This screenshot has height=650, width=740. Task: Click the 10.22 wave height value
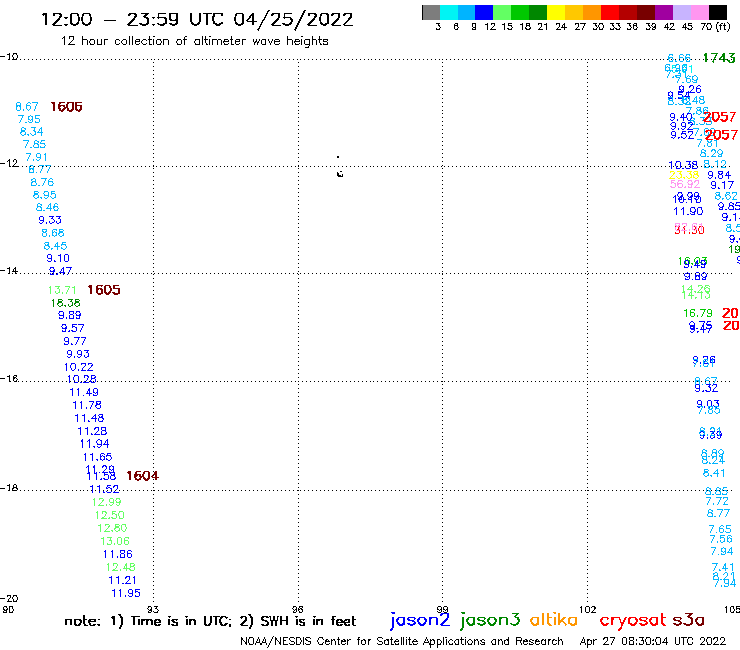click(x=79, y=367)
